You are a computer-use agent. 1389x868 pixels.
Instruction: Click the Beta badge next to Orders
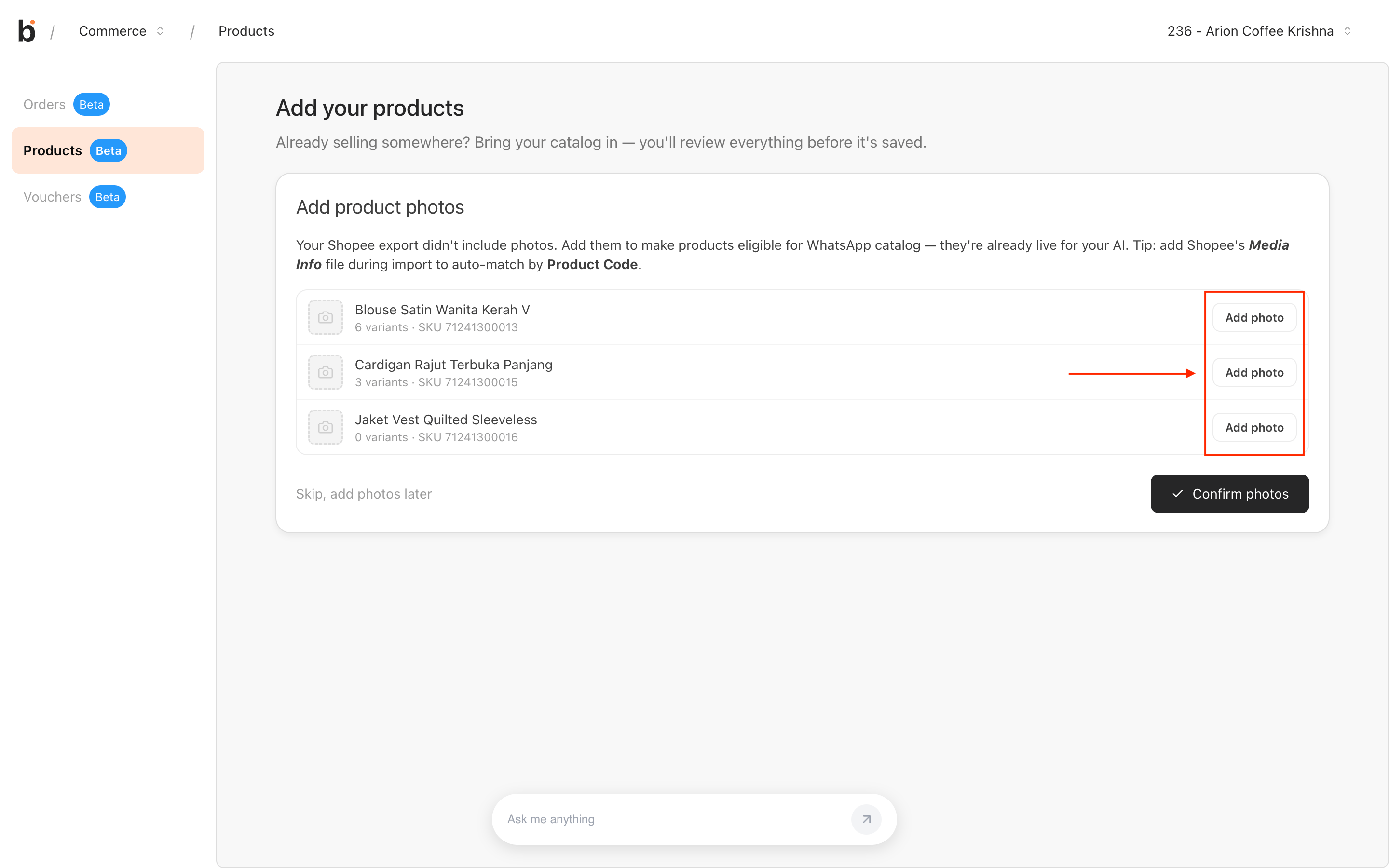pos(91,105)
